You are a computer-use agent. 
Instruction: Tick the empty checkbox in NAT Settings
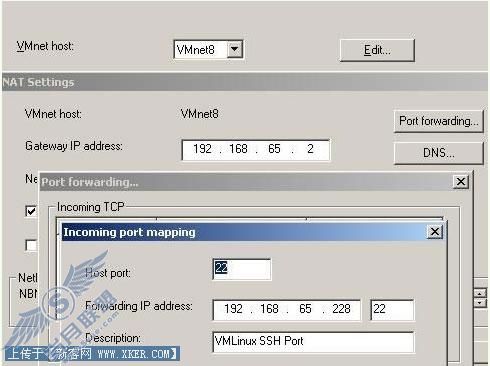(x=31, y=245)
